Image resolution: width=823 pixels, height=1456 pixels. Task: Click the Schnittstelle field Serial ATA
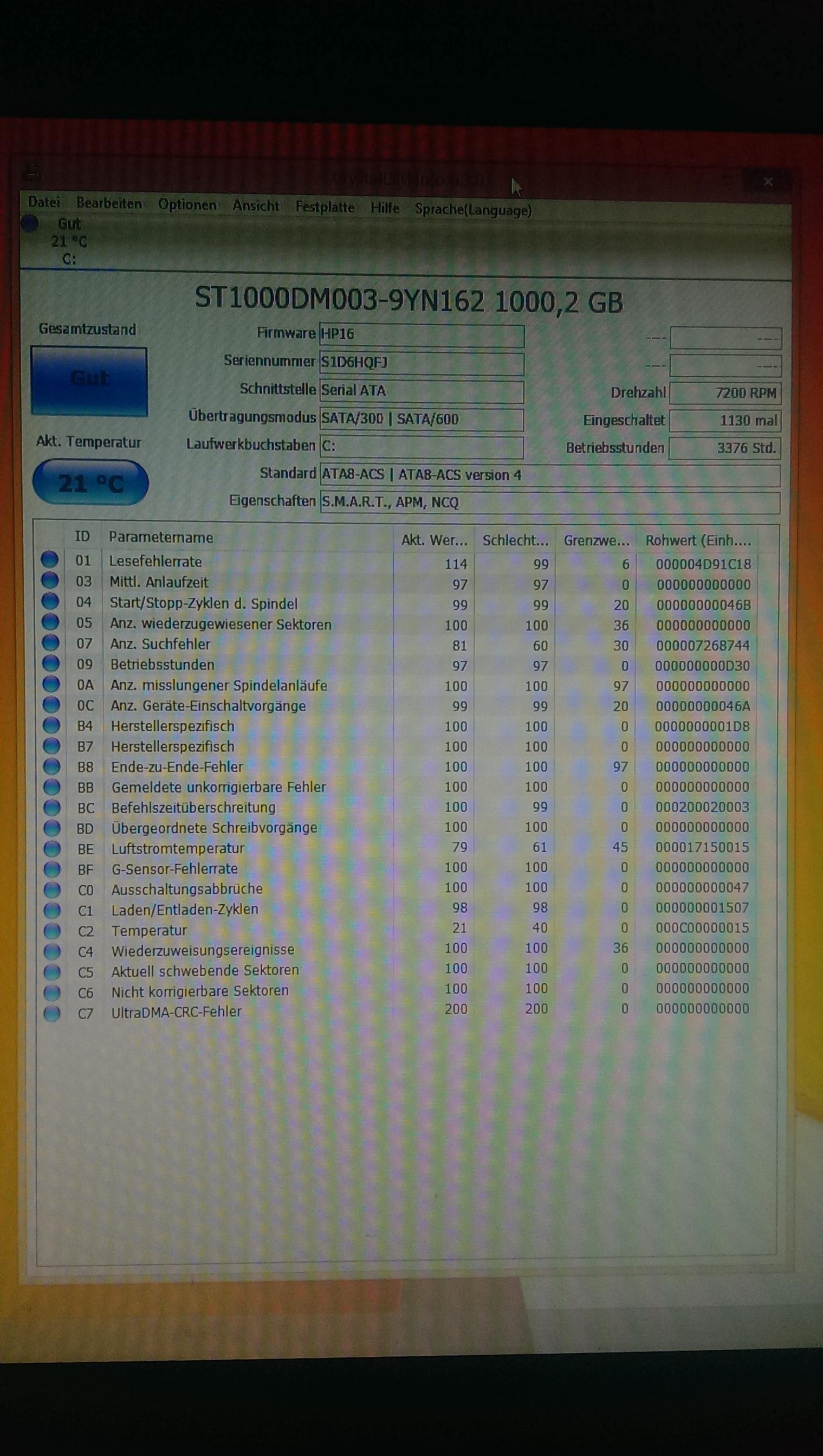[x=422, y=391]
